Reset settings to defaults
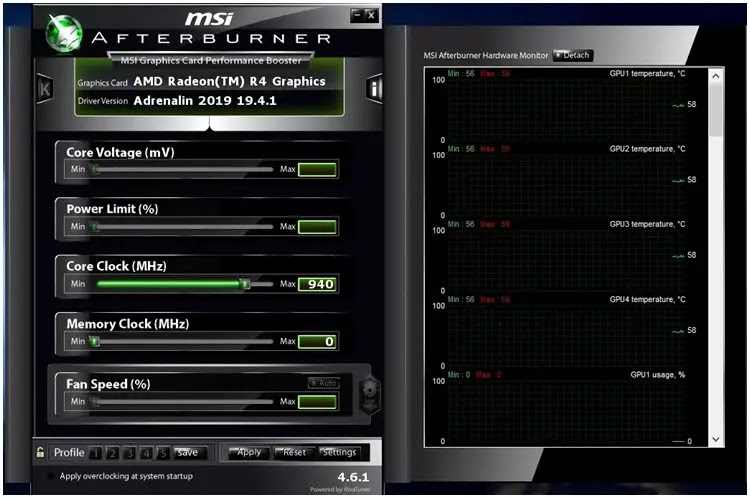 tap(293, 453)
